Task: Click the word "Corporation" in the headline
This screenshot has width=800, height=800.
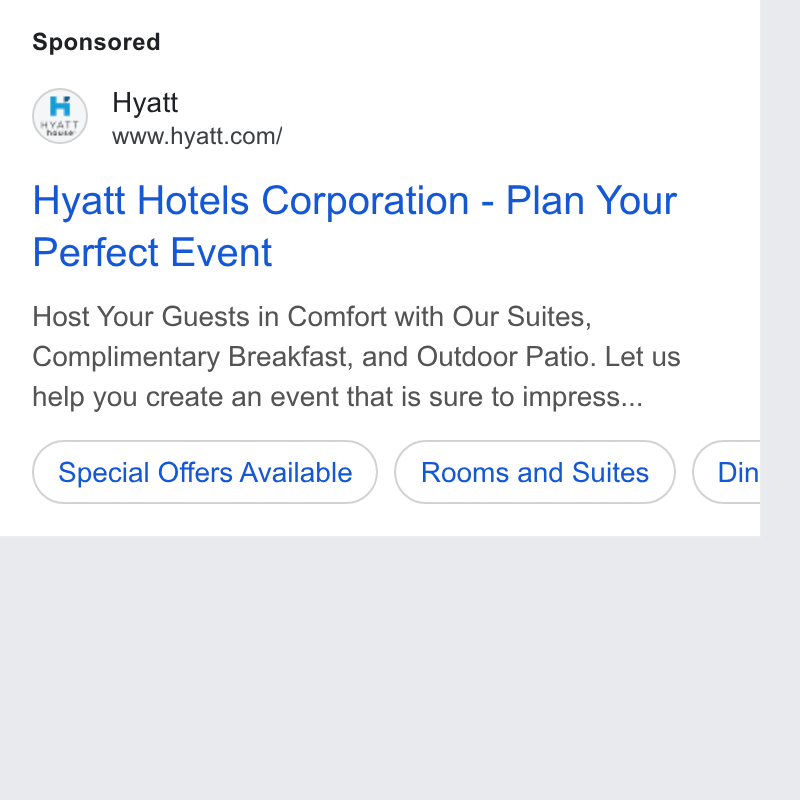Action: tap(365, 201)
